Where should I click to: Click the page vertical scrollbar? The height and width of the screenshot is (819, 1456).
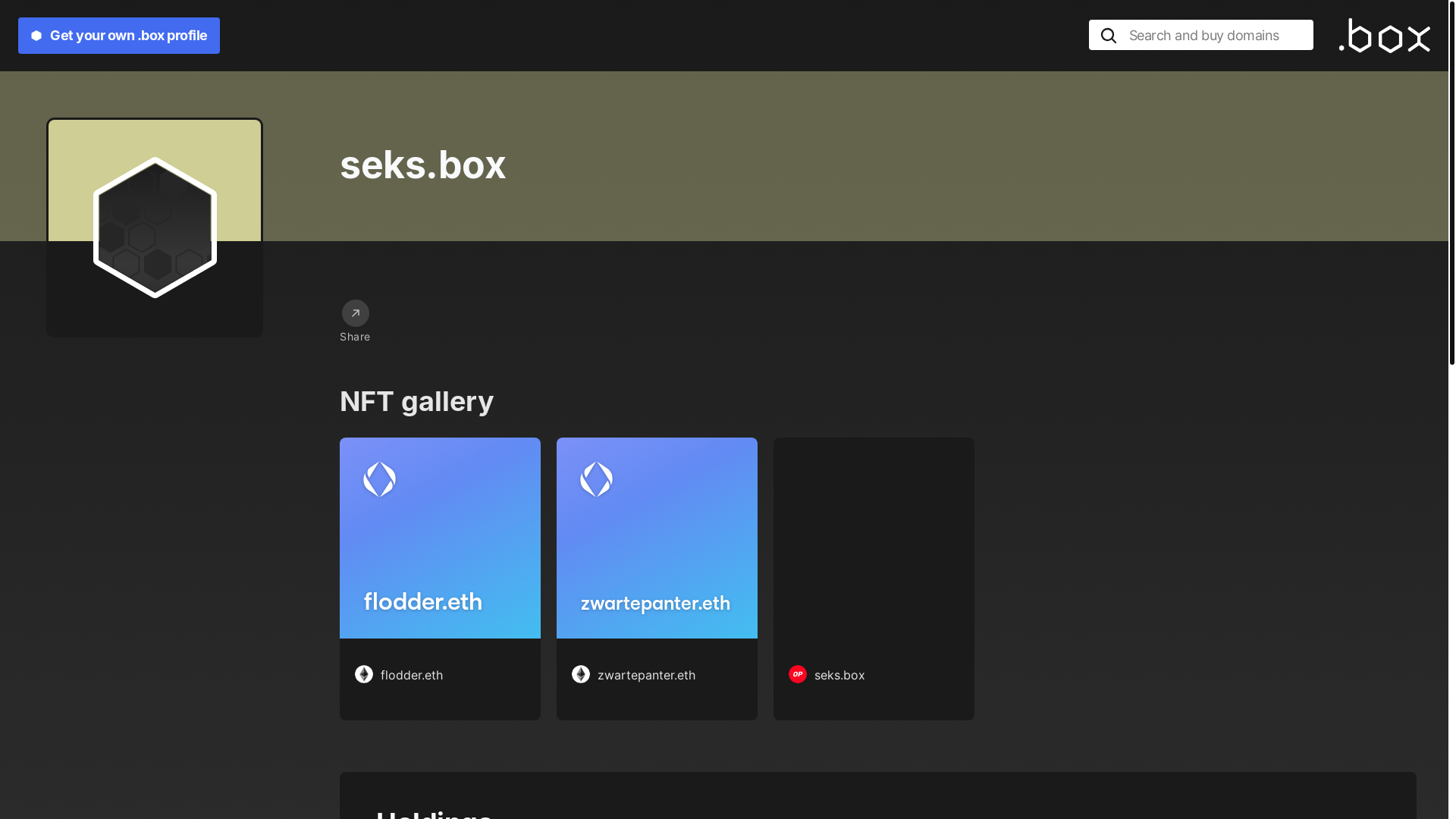[1452, 183]
